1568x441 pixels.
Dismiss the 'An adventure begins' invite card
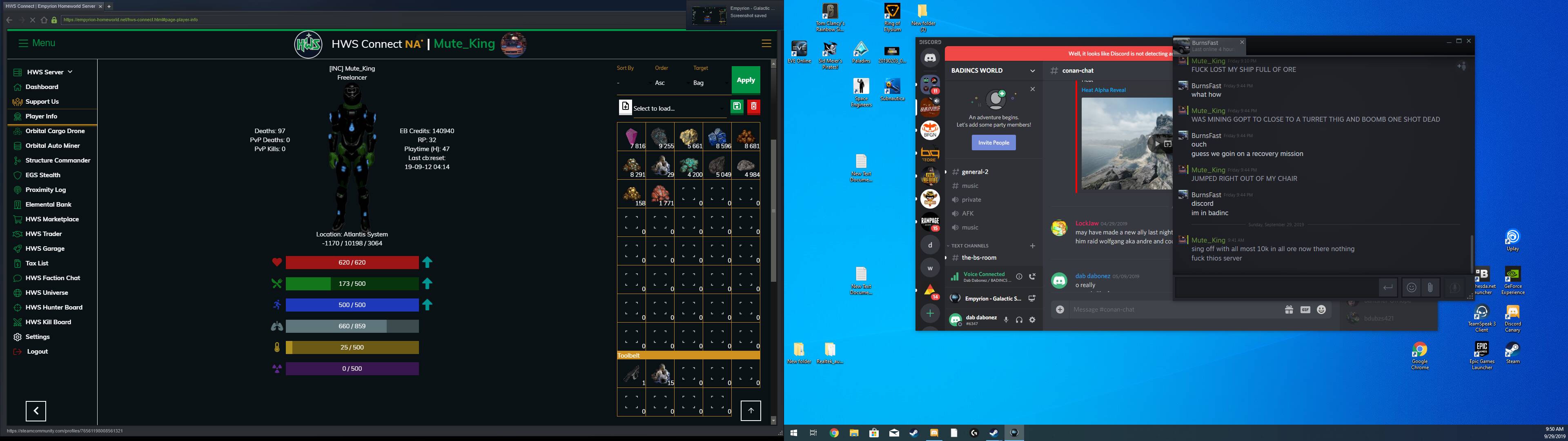[x=1032, y=89]
